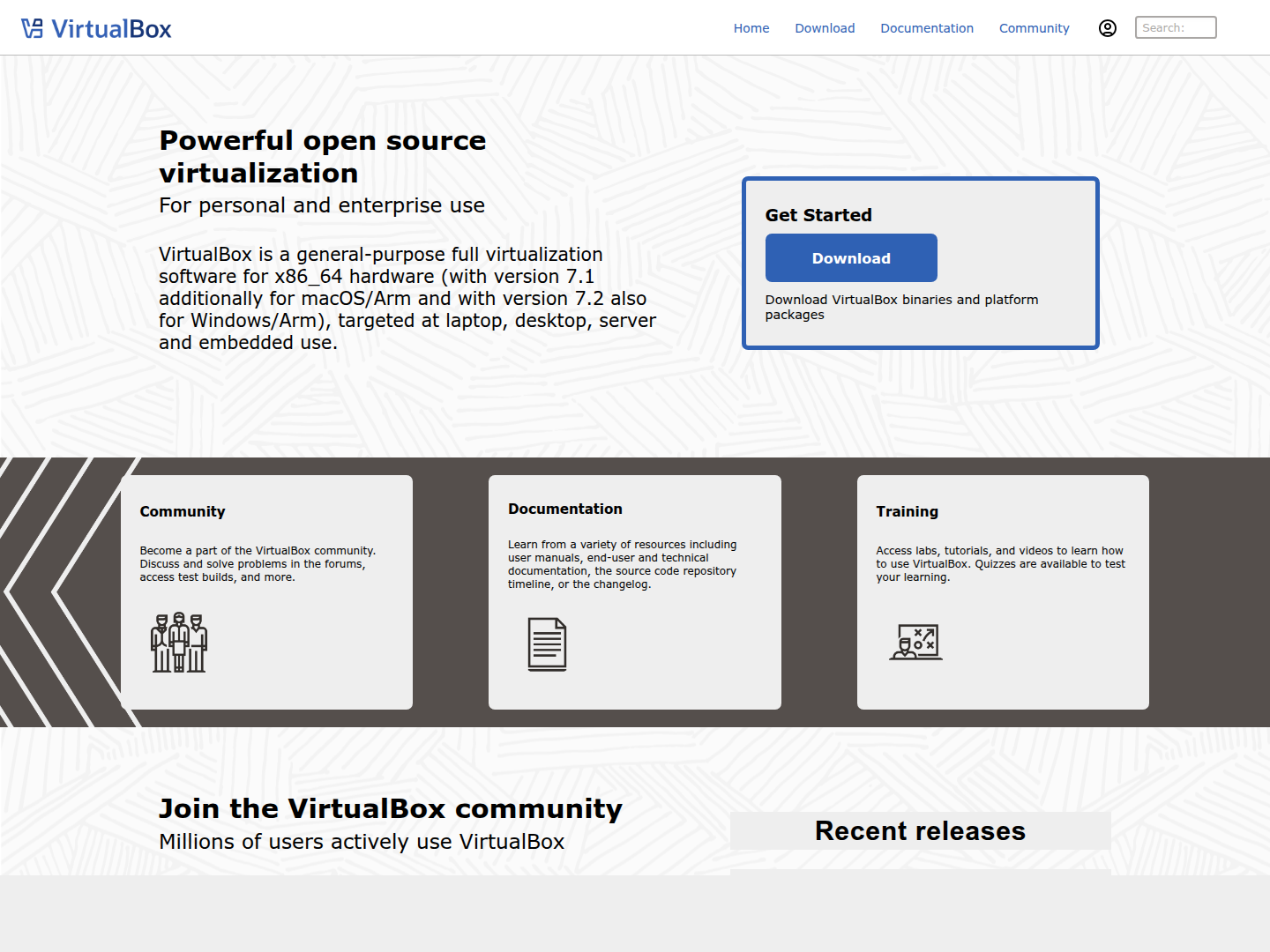Focus the Search input field

click(1176, 27)
